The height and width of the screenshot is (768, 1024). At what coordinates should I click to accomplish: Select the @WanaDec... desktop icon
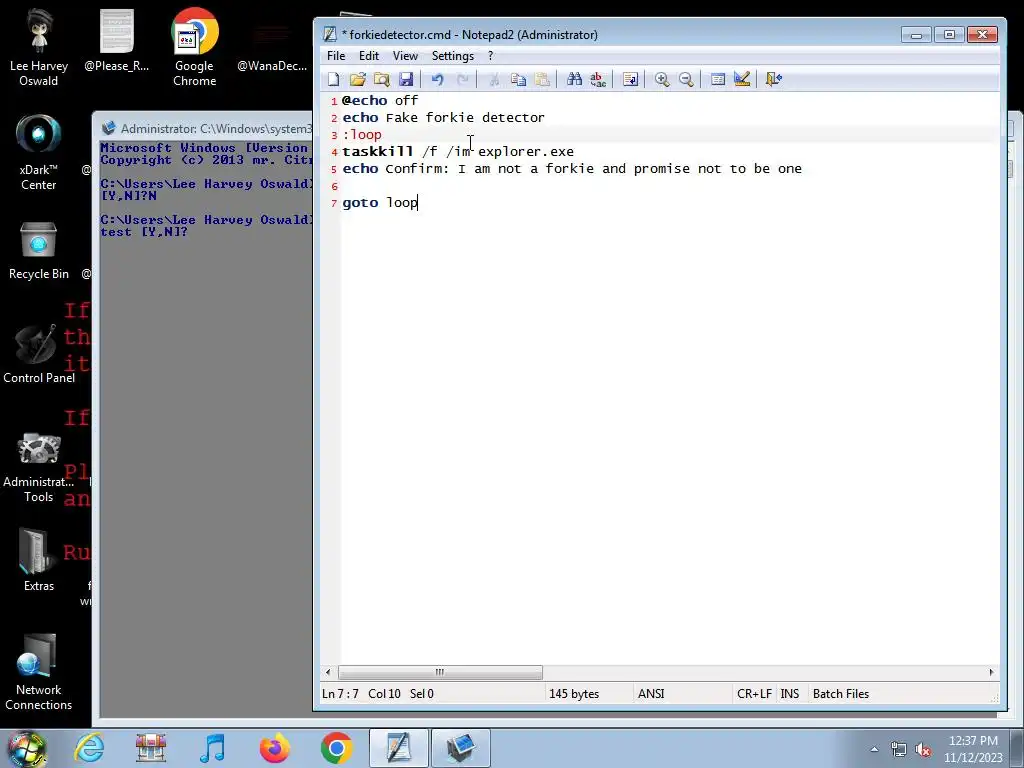pos(272,40)
